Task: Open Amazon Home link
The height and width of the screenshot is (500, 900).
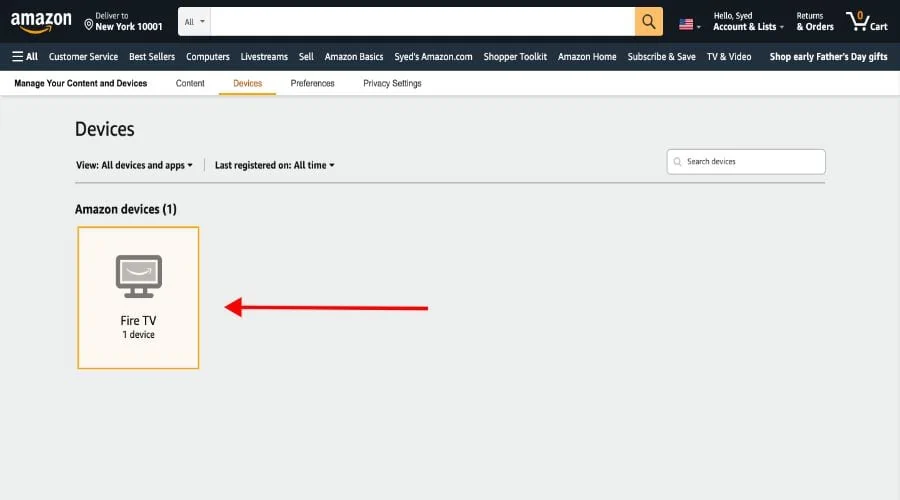Action: point(587,56)
